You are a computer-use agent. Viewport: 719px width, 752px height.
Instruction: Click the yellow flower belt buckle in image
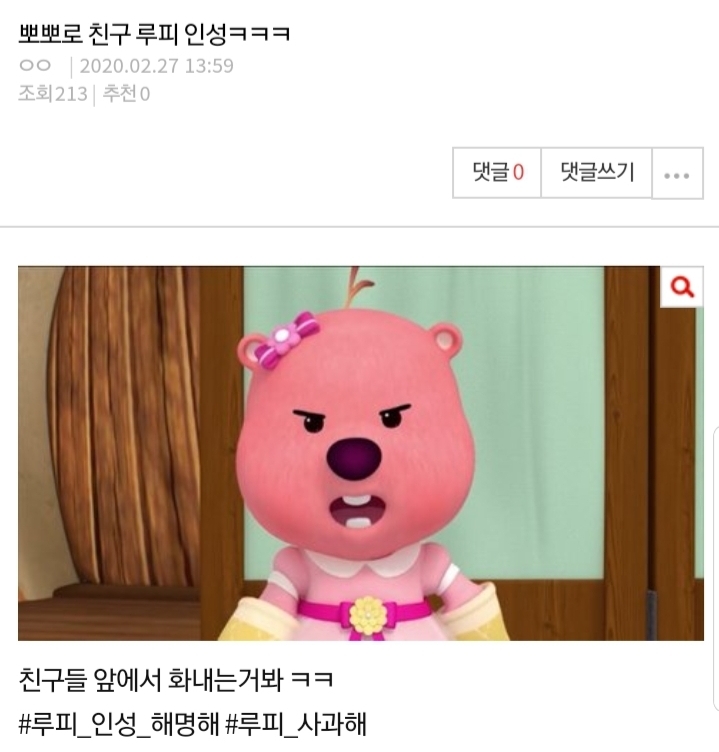point(368,616)
